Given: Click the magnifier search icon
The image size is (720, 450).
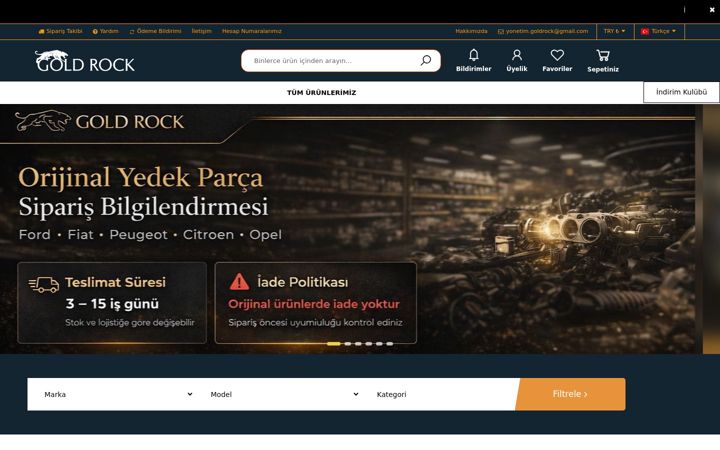Looking at the screenshot, I should coord(426,60).
